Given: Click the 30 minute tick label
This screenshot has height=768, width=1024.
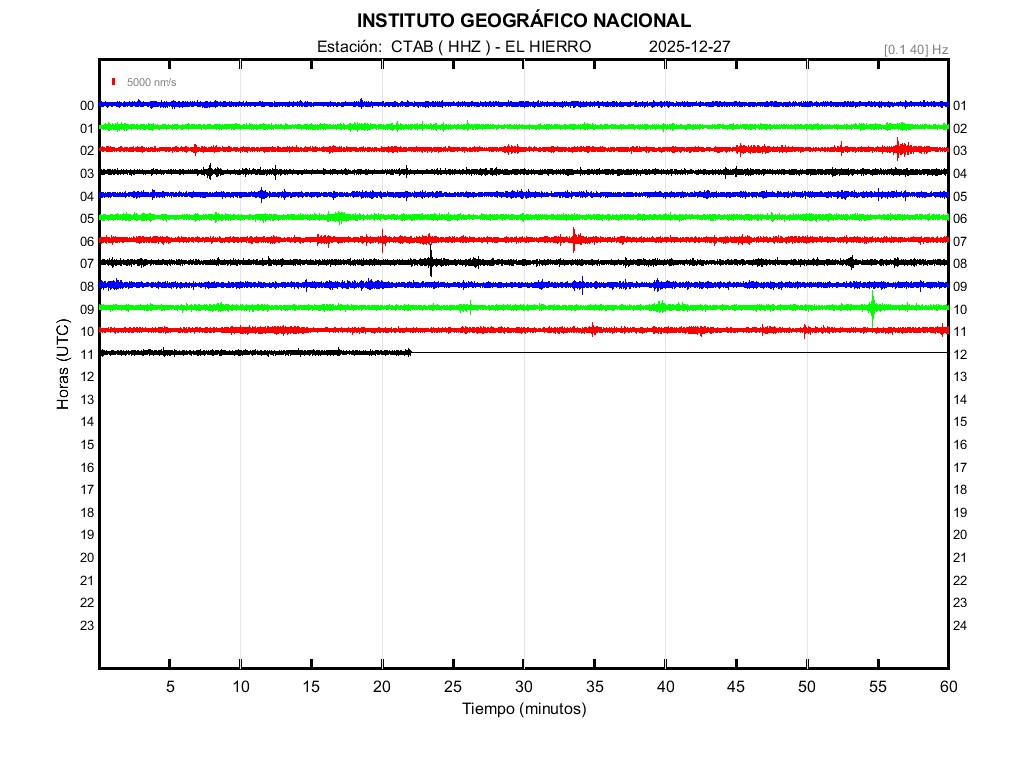Looking at the screenshot, I should [x=523, y=686].
